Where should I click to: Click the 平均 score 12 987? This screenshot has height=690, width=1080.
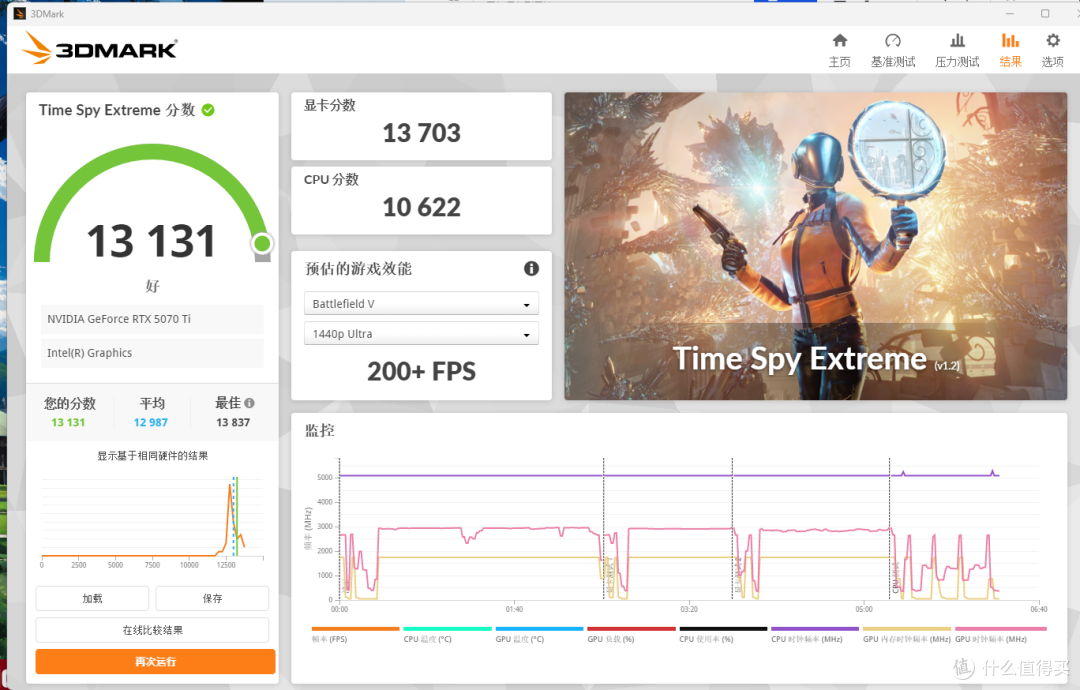pyautogui.click(x=151, y=422)
